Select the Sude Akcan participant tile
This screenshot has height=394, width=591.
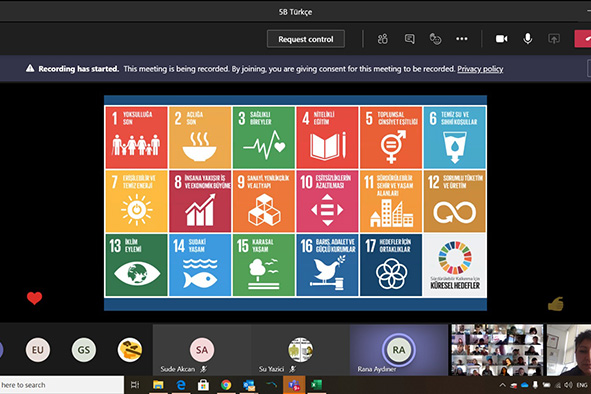point(202,350)
